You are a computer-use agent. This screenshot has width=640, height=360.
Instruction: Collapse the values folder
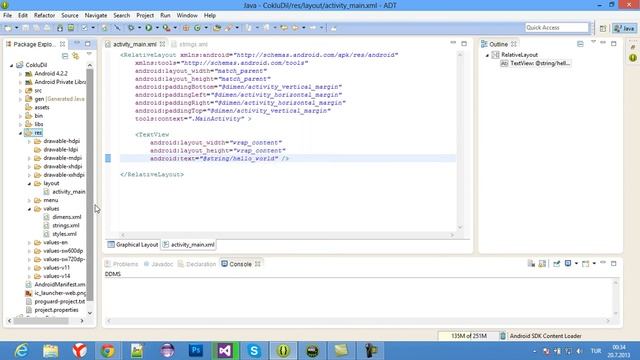click(29, 209)
